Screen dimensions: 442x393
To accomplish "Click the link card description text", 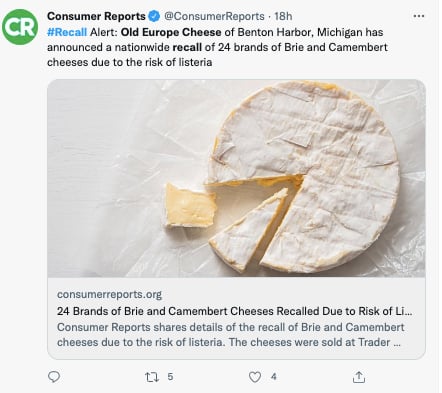I will [230, 335].
